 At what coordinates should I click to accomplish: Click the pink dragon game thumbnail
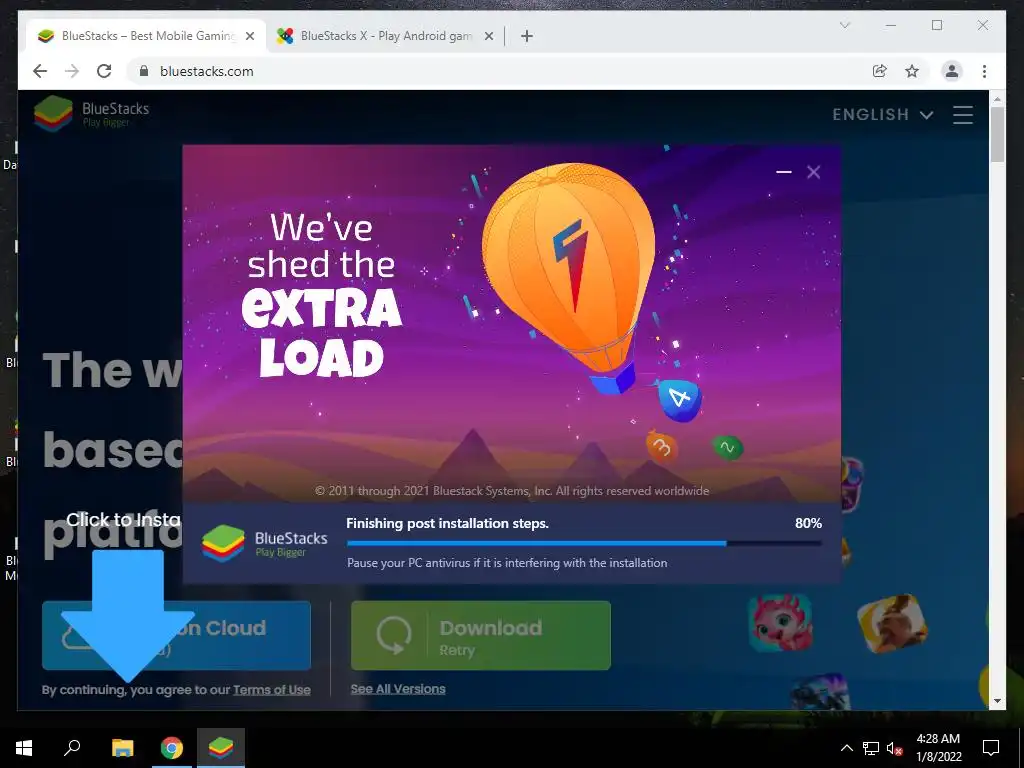point(780,623)
